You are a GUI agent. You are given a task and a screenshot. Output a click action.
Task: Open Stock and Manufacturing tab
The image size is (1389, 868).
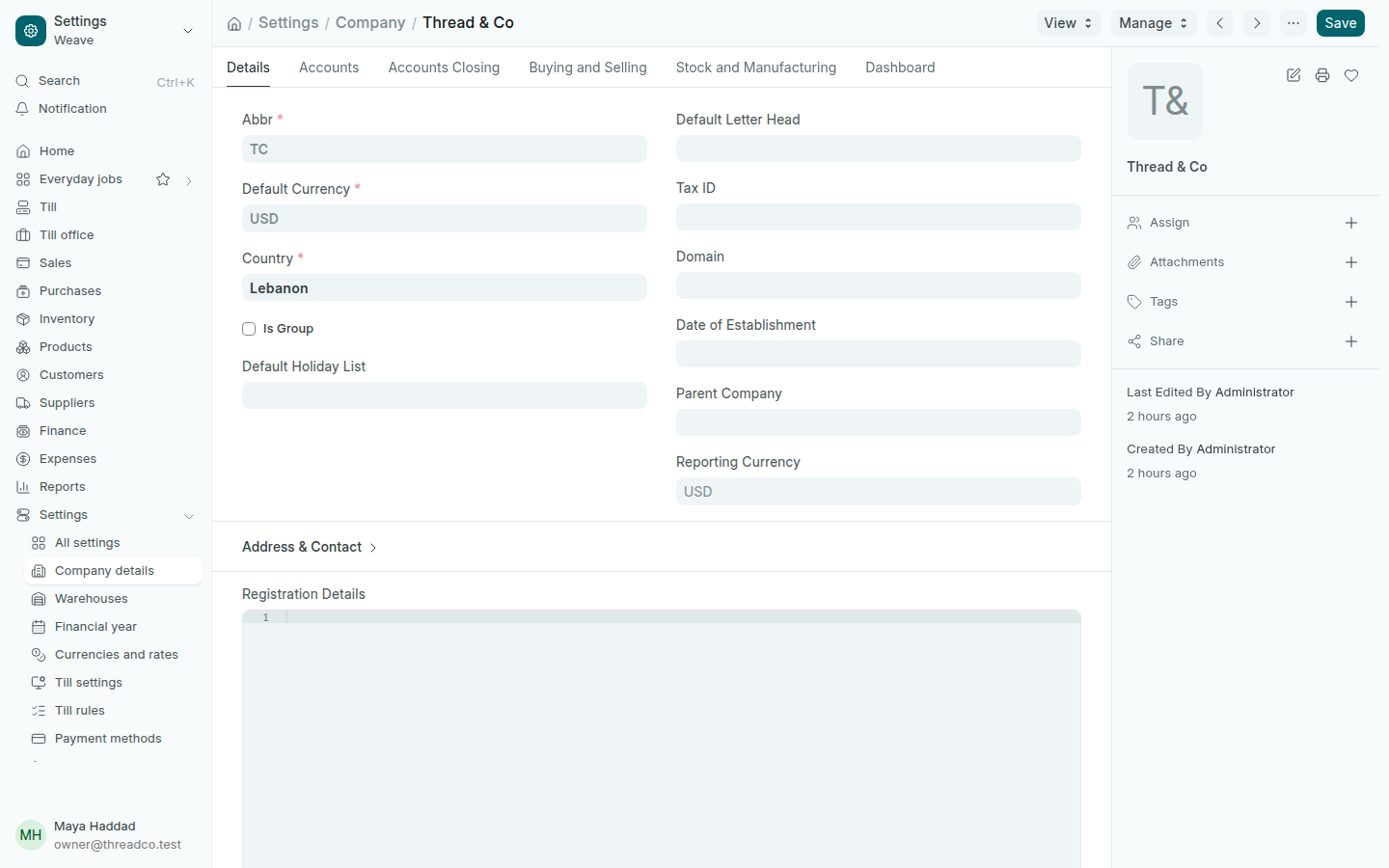756,68
